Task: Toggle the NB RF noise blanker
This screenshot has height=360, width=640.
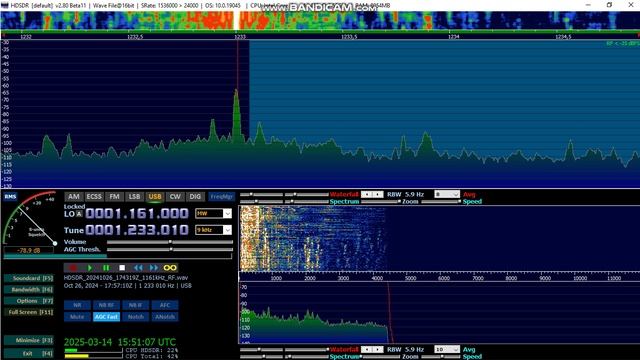Action: (106, 305)
